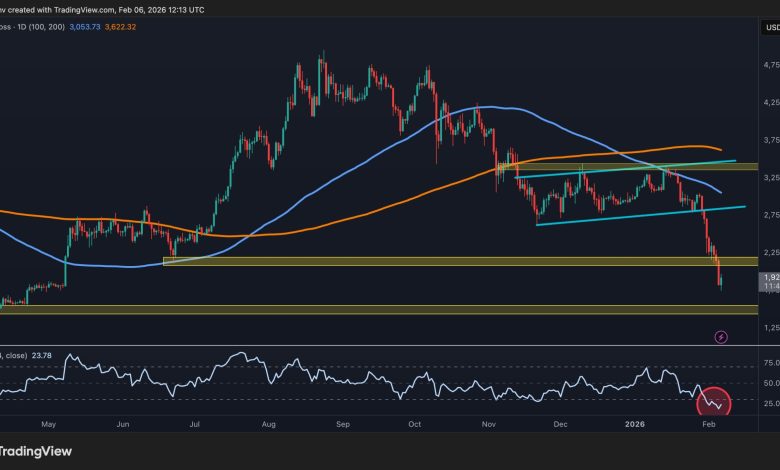Click the Feb label on time axis
The height and width of the screenshot is (470, 780).
[x=706, y=424]
